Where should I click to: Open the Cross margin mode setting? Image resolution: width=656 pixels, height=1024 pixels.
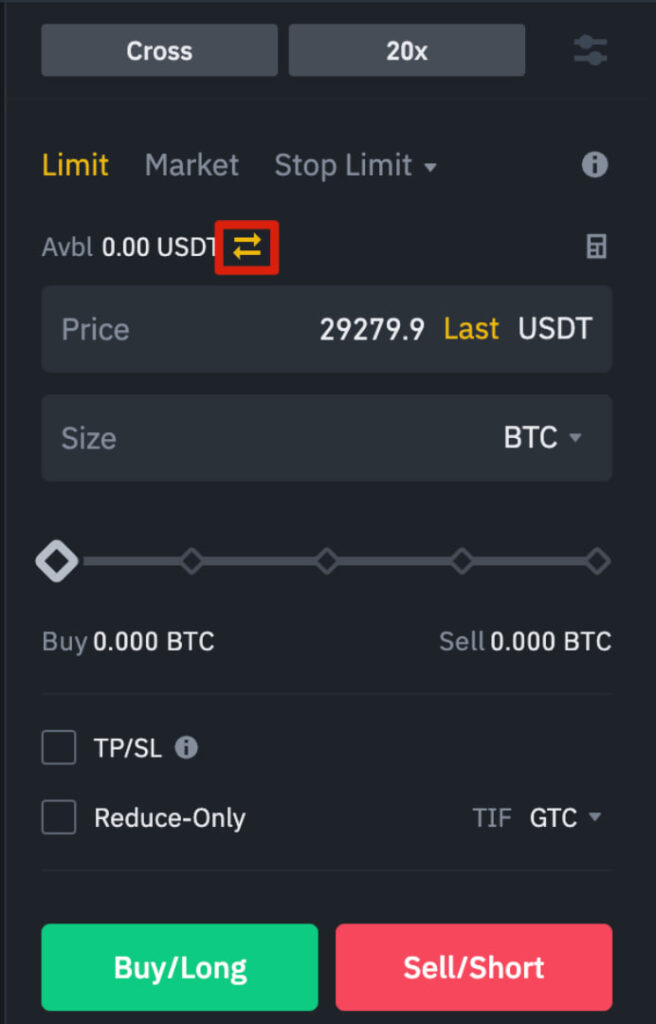tap(158, 50)
